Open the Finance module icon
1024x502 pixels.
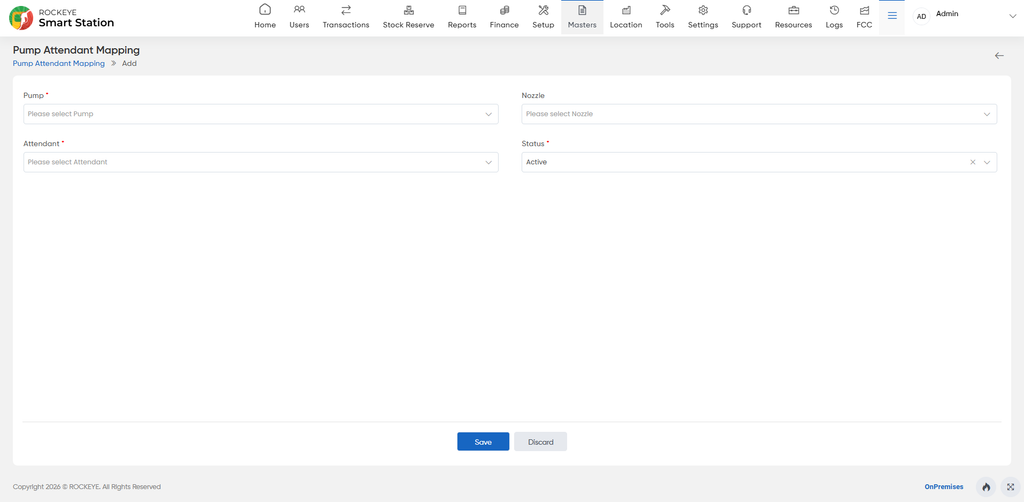click(x=504, y=10)
